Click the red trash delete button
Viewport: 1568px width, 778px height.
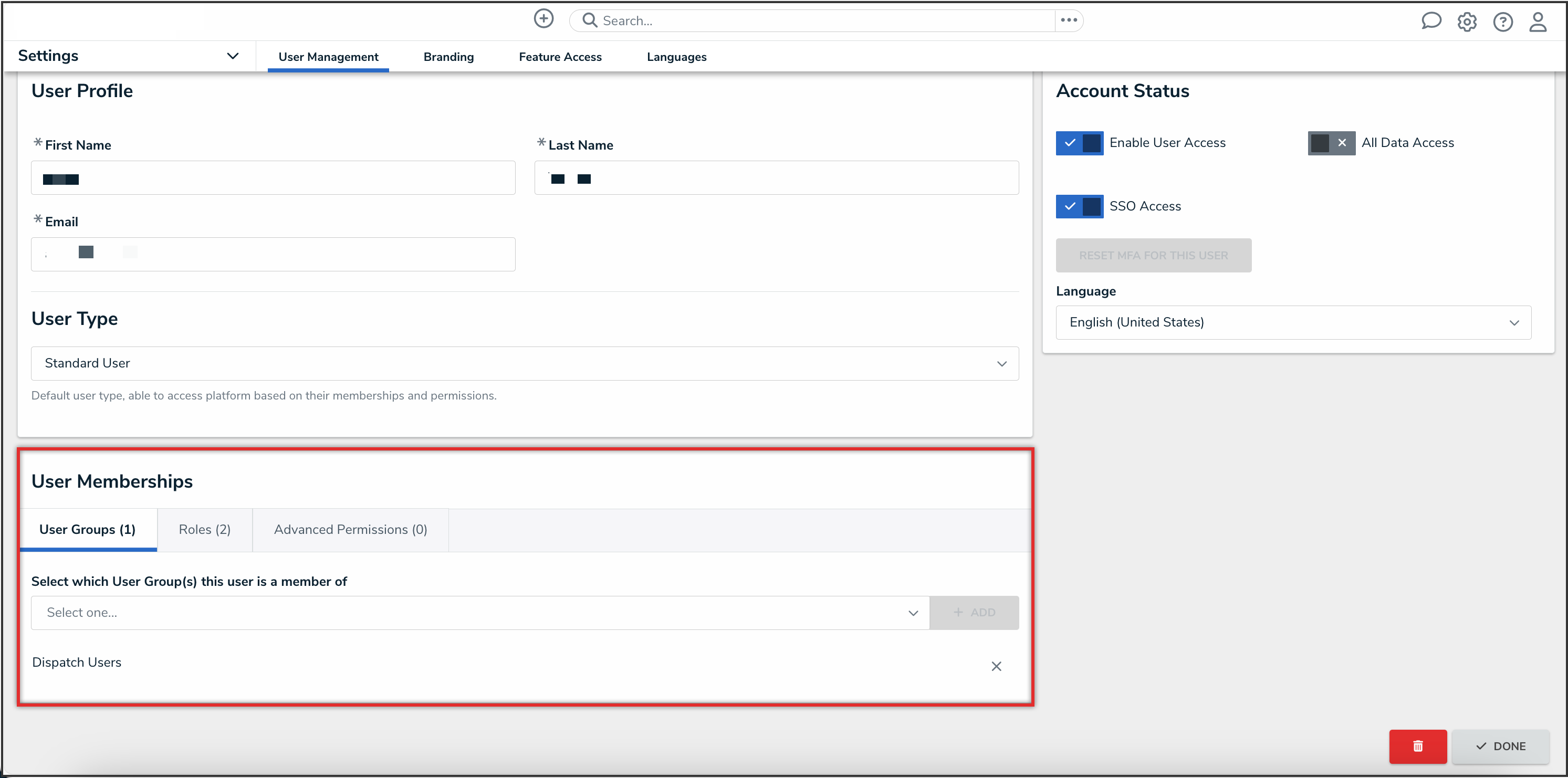tap(1417, 746)
